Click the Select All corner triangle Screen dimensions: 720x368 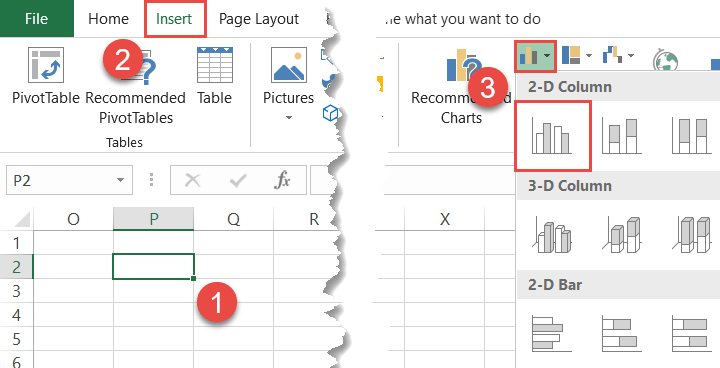(x=22, y=218)
